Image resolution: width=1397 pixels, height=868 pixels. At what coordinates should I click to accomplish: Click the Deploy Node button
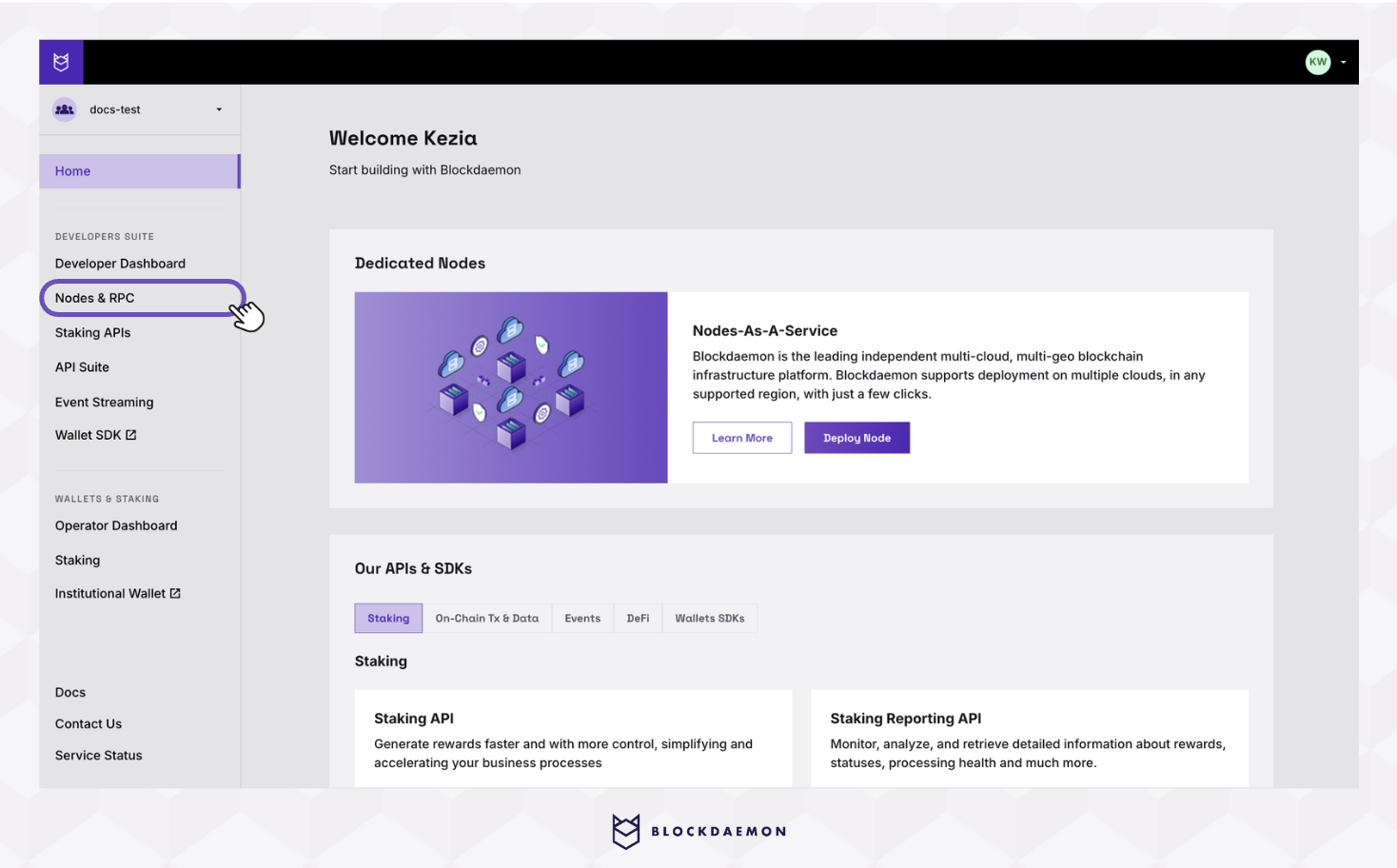tap(856, 438)
